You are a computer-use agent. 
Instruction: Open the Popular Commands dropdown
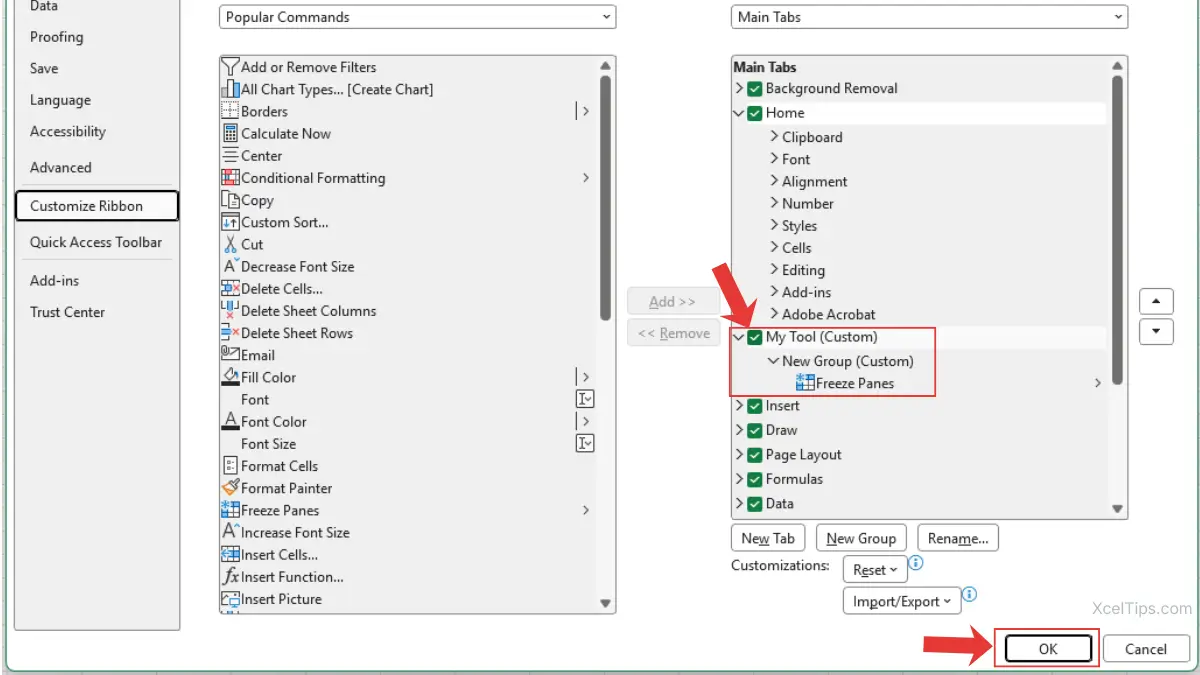click(x=417, y=17)
